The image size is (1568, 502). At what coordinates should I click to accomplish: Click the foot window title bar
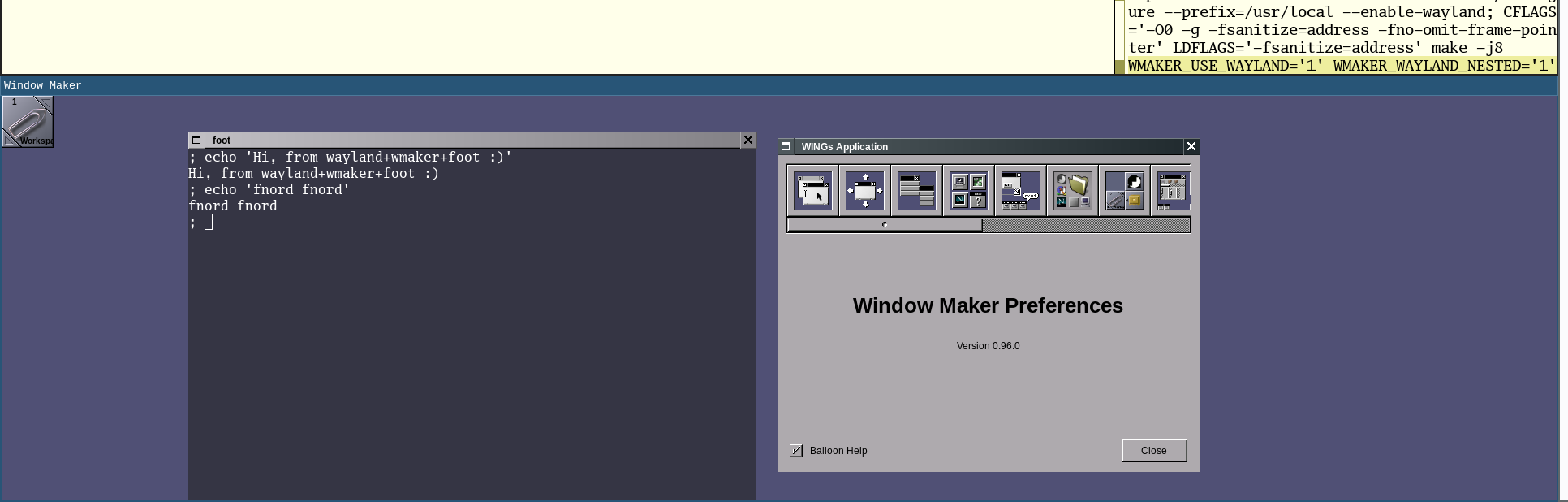point(472,140)
